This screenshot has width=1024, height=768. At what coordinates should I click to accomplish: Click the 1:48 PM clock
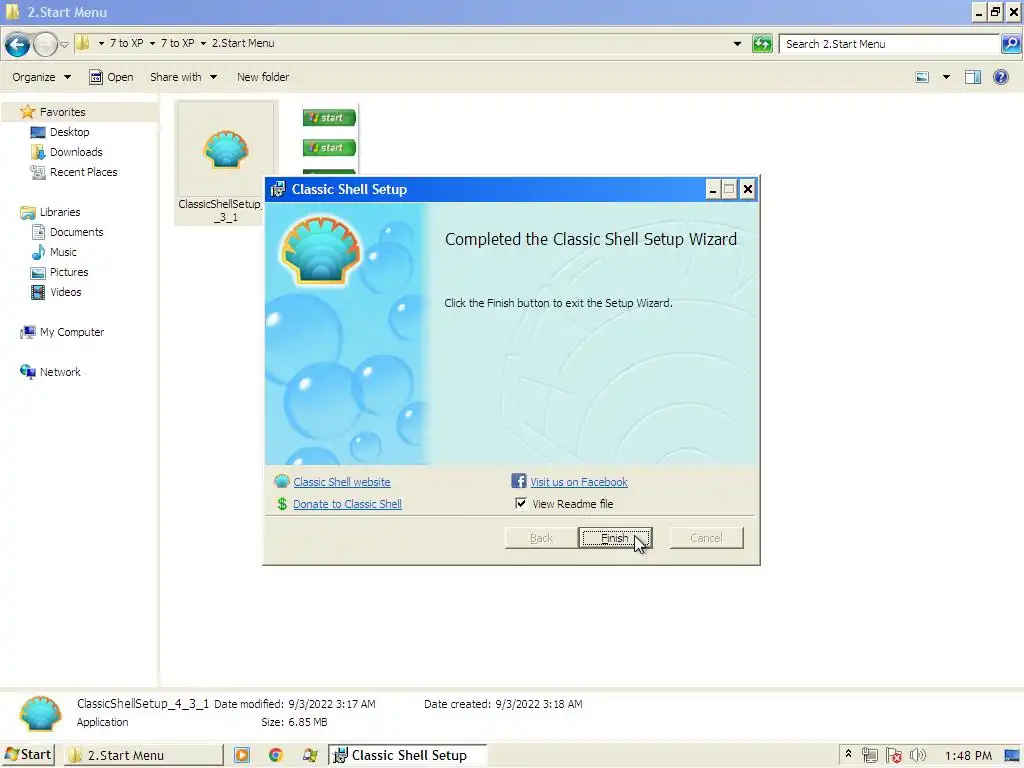click(x=968, y=756)
